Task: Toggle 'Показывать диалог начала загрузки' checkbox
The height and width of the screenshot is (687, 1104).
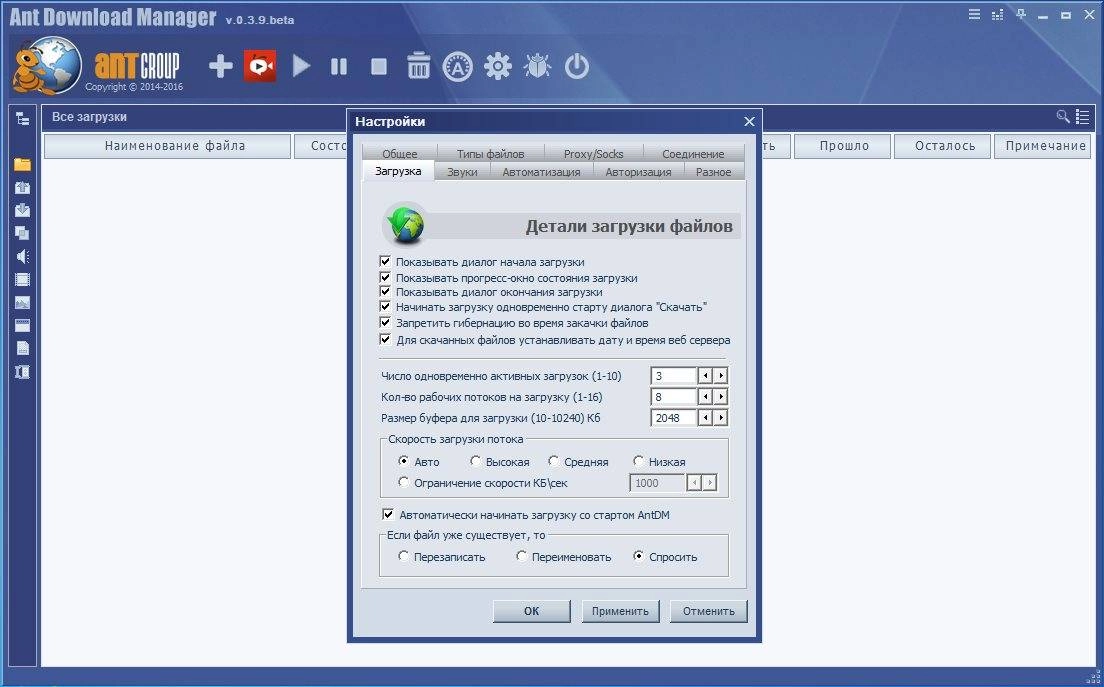Action: click(385, 262)
